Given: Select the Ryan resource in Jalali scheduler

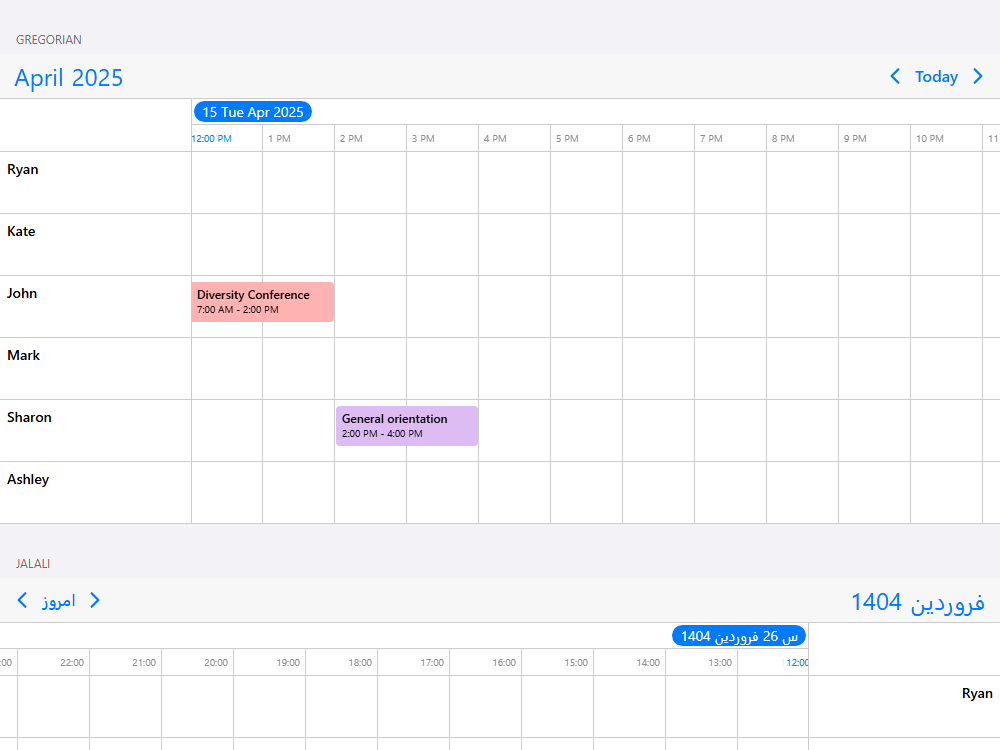Looking at the screenshot, I should tap(904, 707).
